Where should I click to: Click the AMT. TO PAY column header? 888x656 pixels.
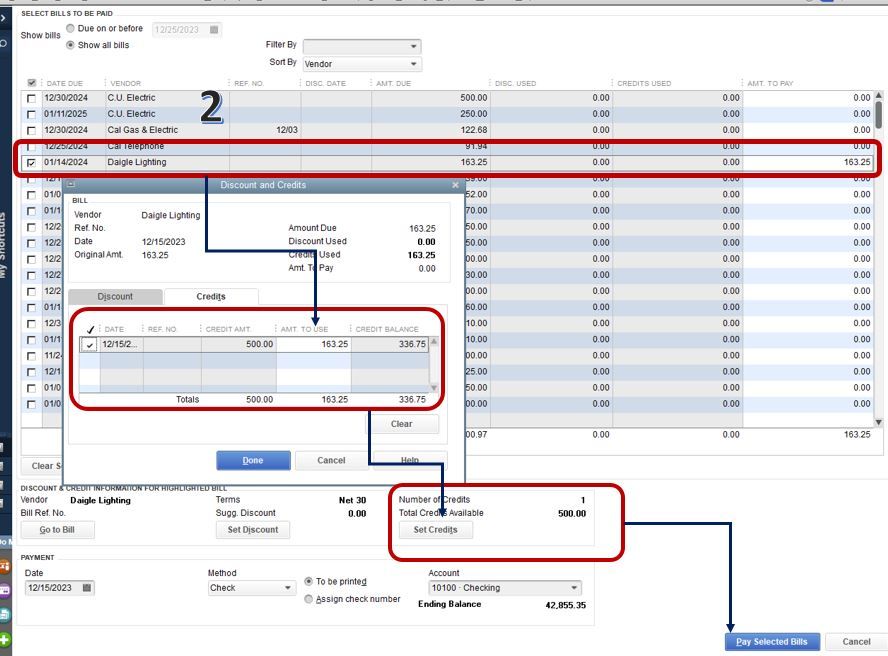[770, 83]
